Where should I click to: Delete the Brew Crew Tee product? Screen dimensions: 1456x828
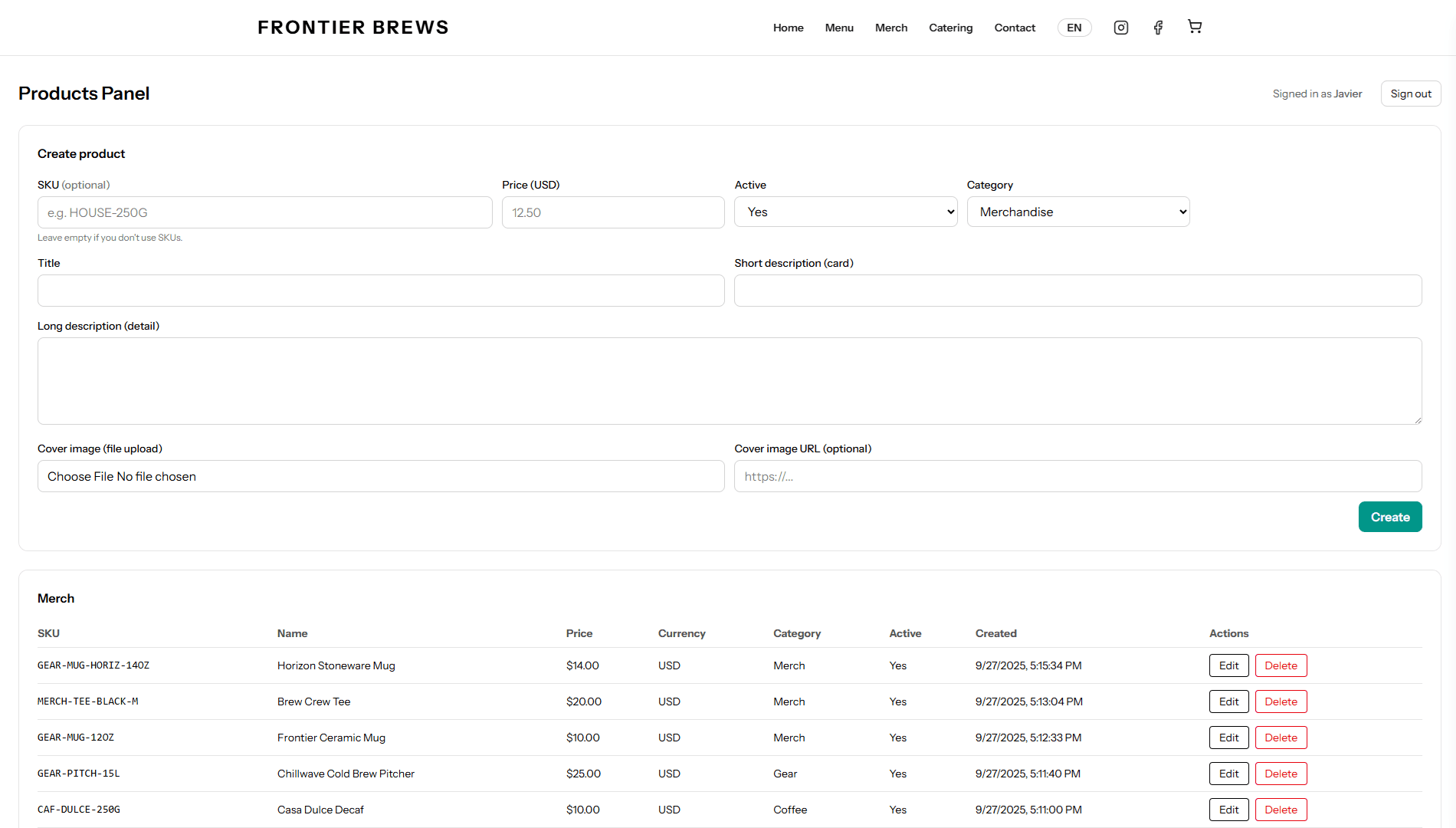click(1281, 701)
